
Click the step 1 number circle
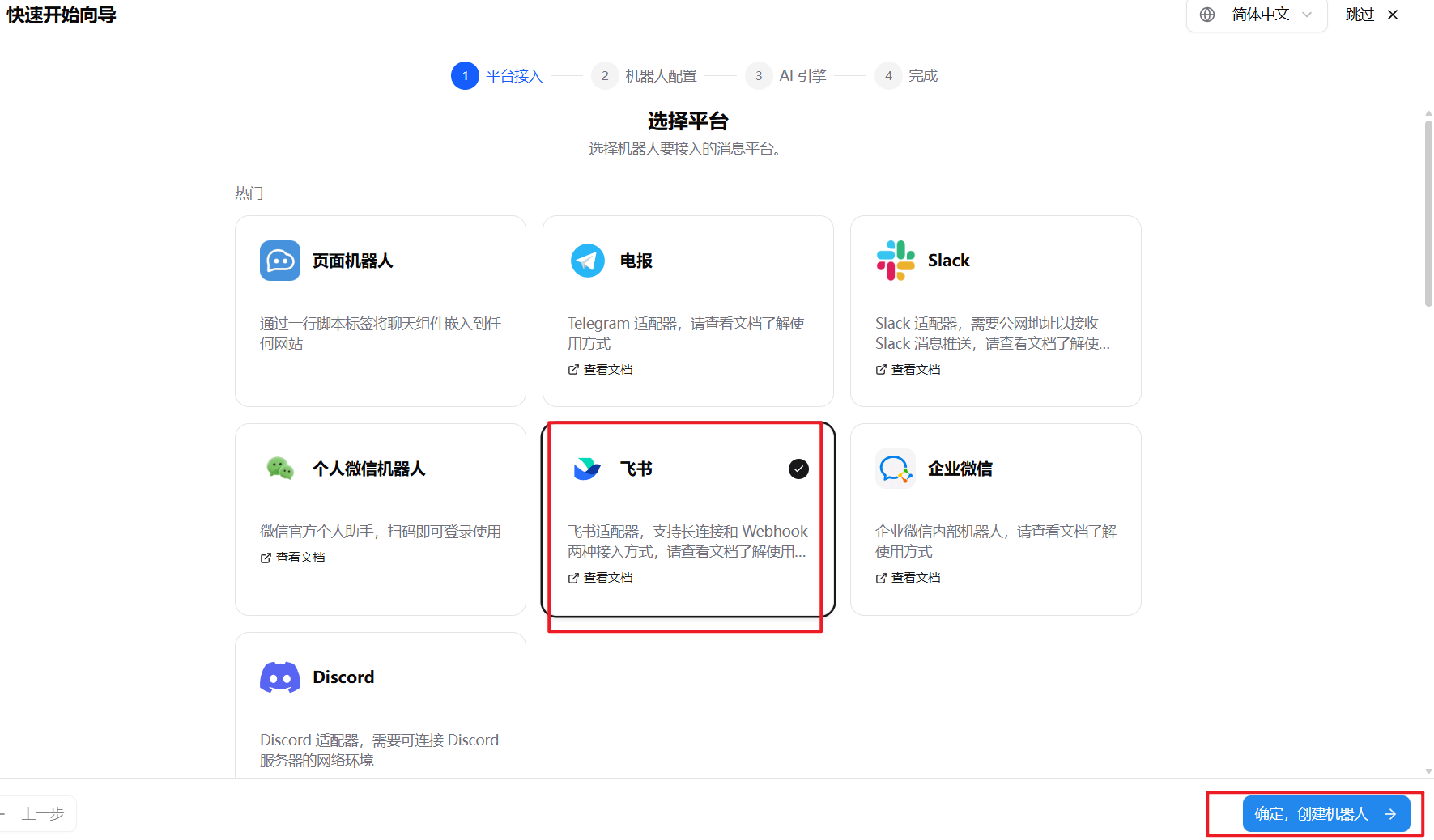pos(465,76)
